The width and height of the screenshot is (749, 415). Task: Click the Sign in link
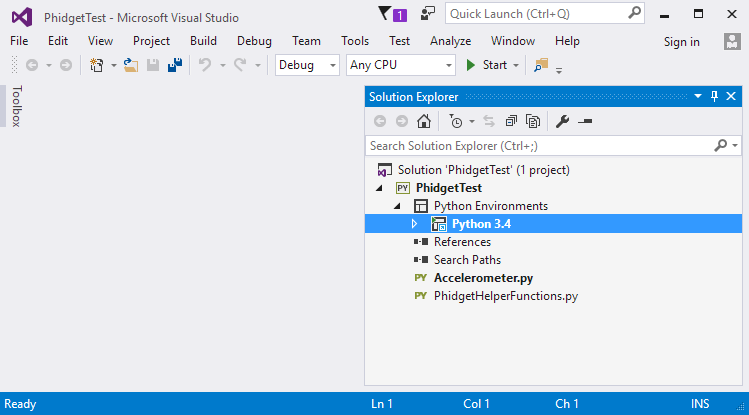click(682, 42)
